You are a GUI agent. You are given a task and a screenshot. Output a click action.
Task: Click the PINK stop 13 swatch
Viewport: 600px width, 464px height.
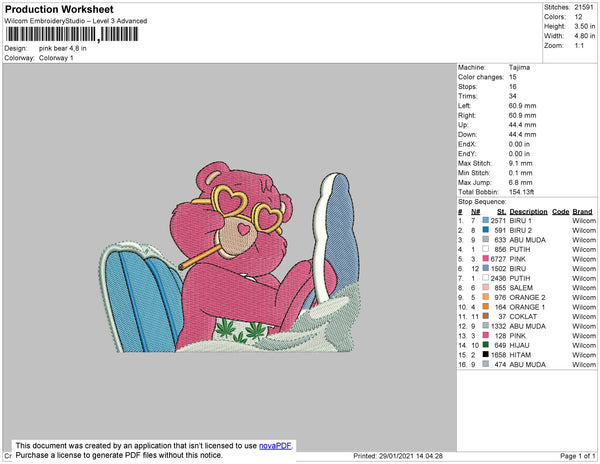[x=486, y=335]
